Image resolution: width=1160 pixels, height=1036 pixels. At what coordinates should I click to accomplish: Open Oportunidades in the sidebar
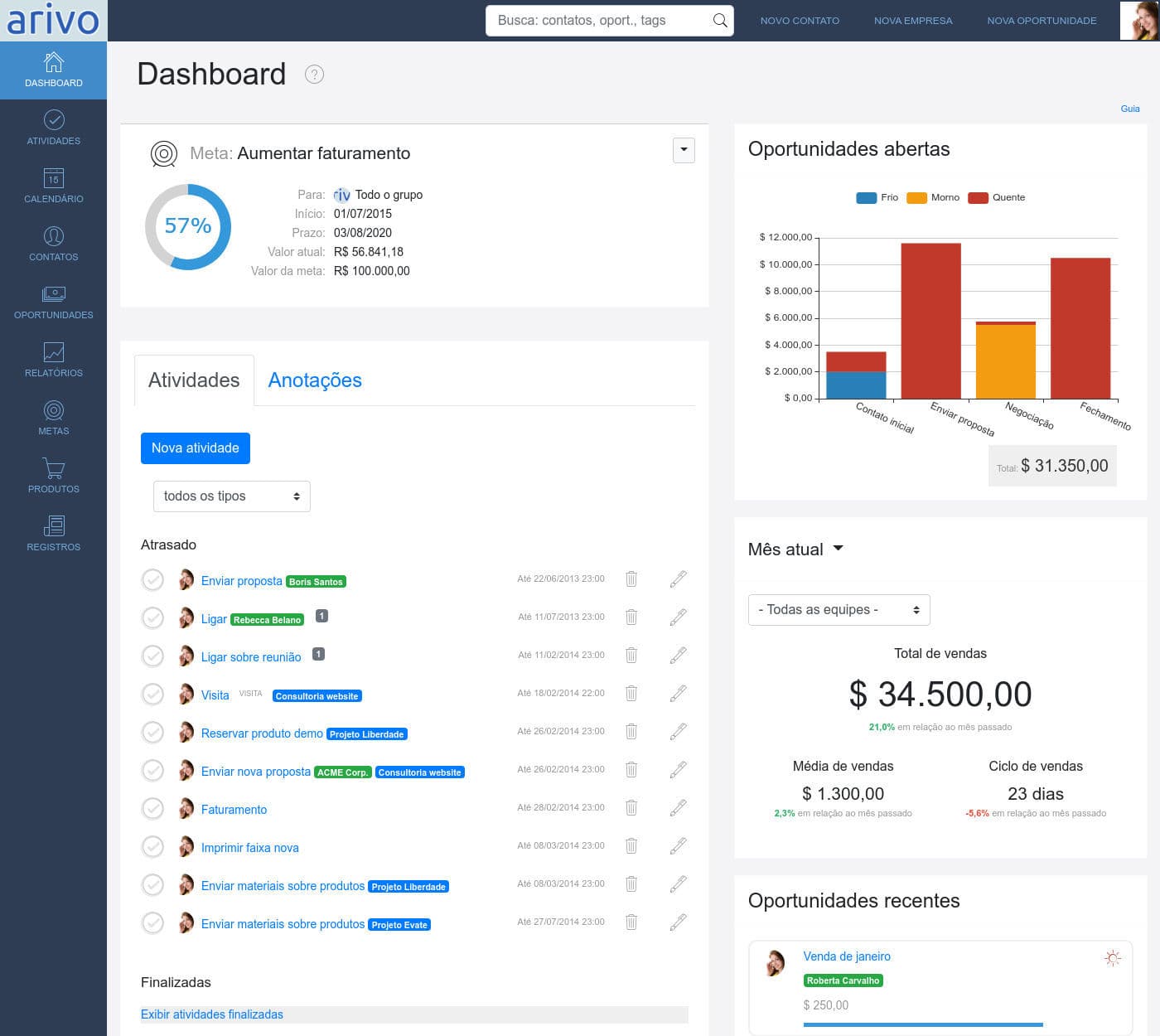[x=53, y=303]
